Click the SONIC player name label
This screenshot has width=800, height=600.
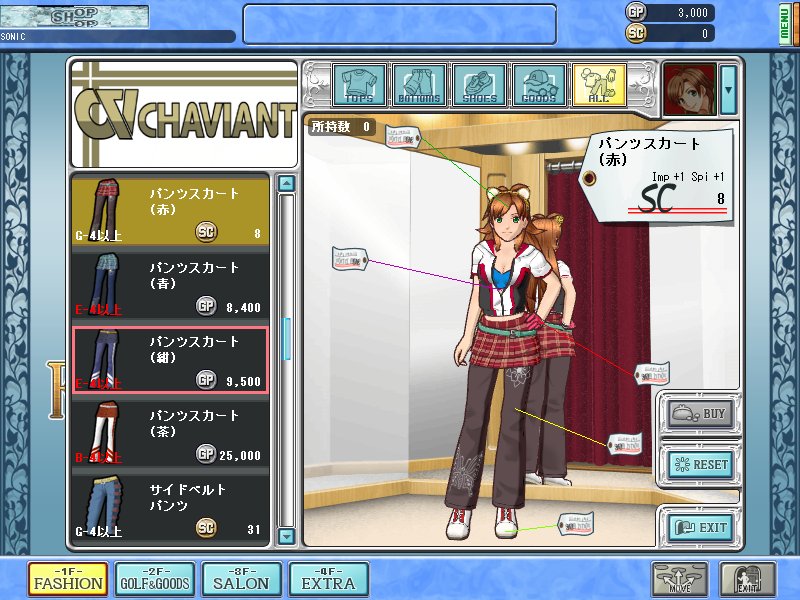pyautogui.click(x=13, y=37)
